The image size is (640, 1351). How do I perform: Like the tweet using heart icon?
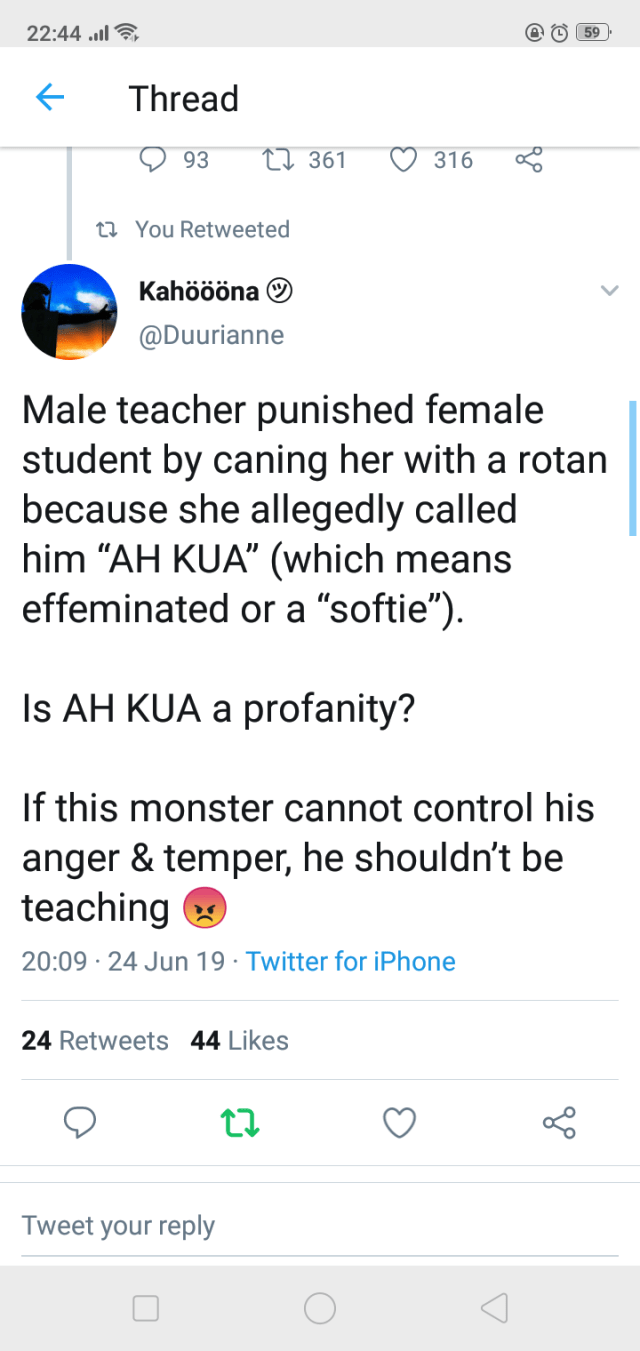point(399,1123)
